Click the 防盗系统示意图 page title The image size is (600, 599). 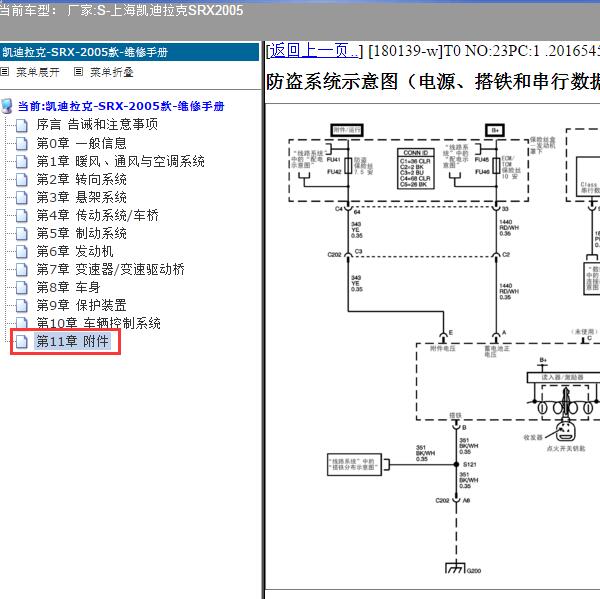pos(433,82)
